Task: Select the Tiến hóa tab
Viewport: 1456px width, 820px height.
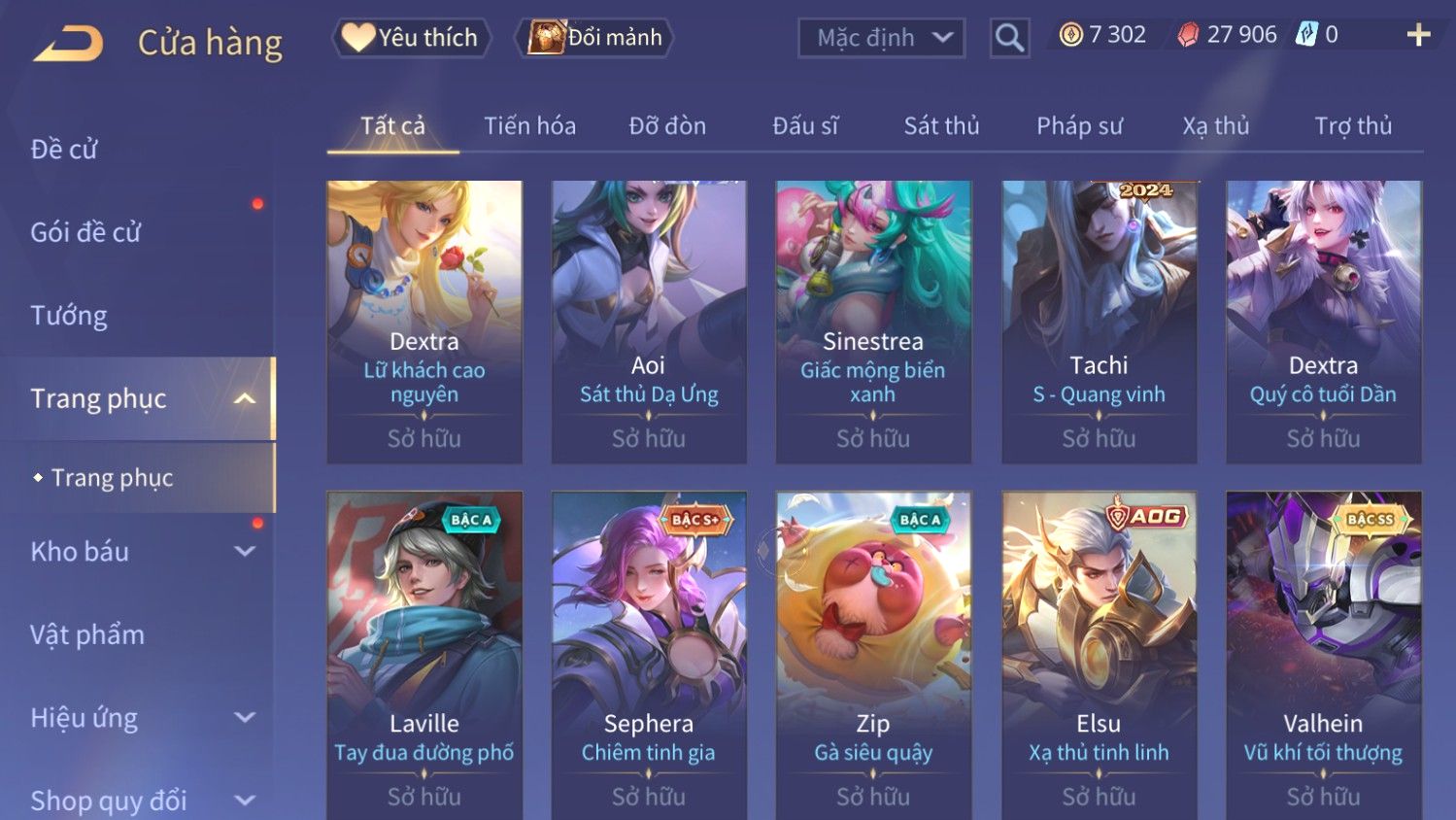Action: tap(529, 125)
